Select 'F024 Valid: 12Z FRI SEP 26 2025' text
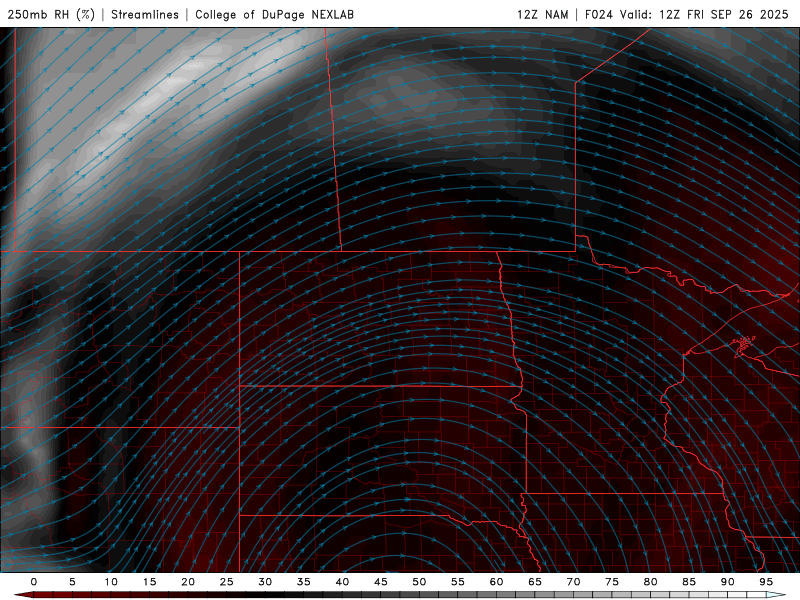 tap(687, 14)
